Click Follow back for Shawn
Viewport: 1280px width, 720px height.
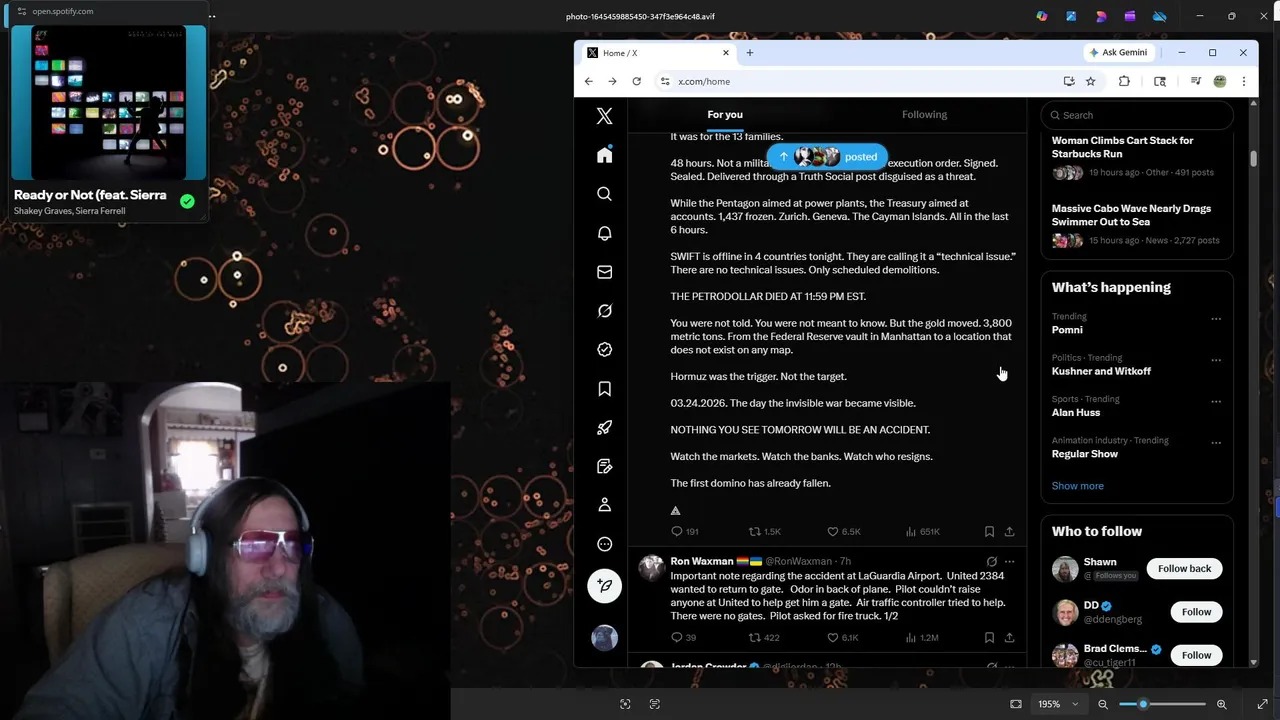[1184, 569]
